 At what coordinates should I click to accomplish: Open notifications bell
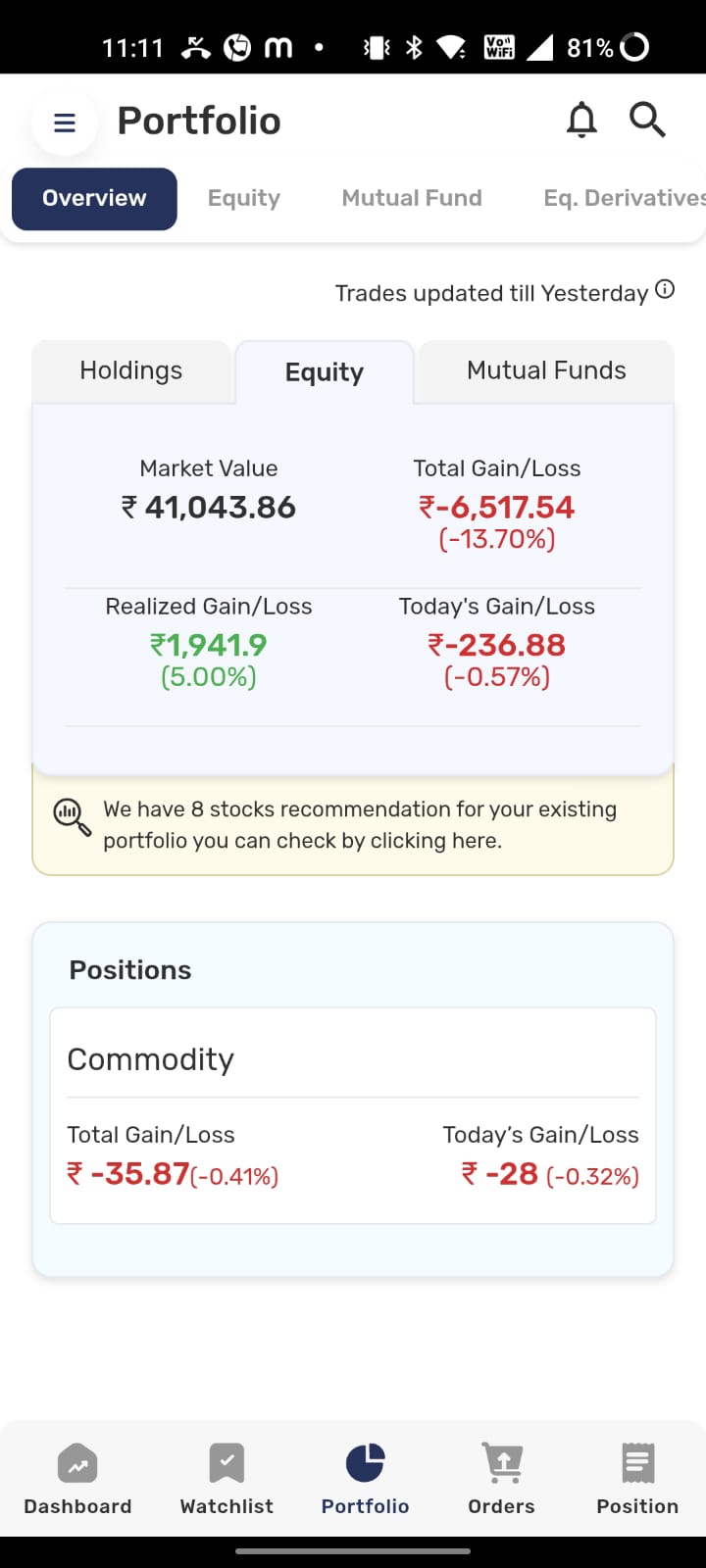click(581, 120)
